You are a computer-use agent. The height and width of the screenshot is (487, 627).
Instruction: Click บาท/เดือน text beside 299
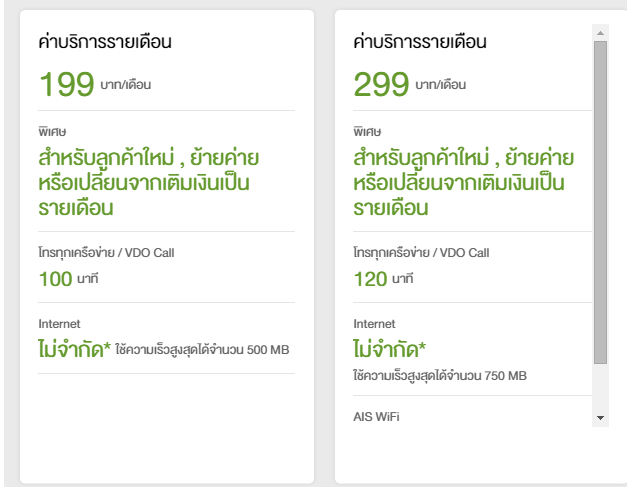click(439, 85)
